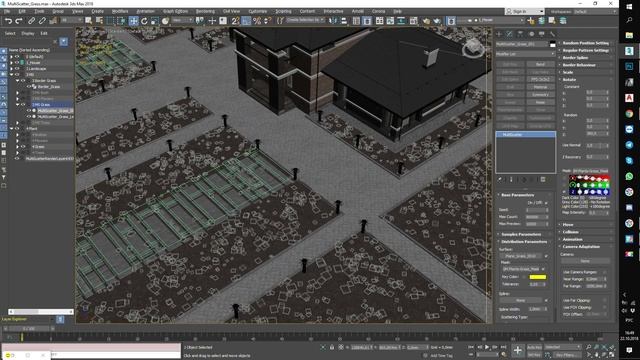Image resolution: width=640 pixels, height=360 pixels.
Task: Open Chrome from the Windows taskbar
Action: [629, 113]
